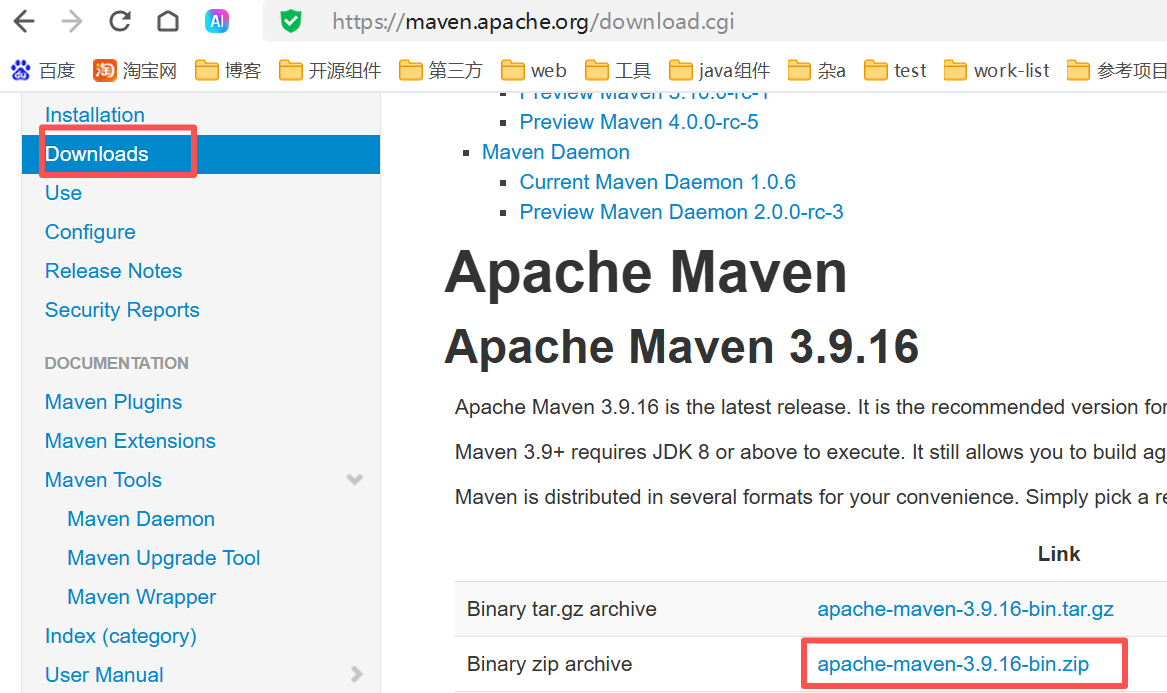The image size is (1167, 693).
Task: Open the 淘宝网 bookmark
Action: click(135, 71)
